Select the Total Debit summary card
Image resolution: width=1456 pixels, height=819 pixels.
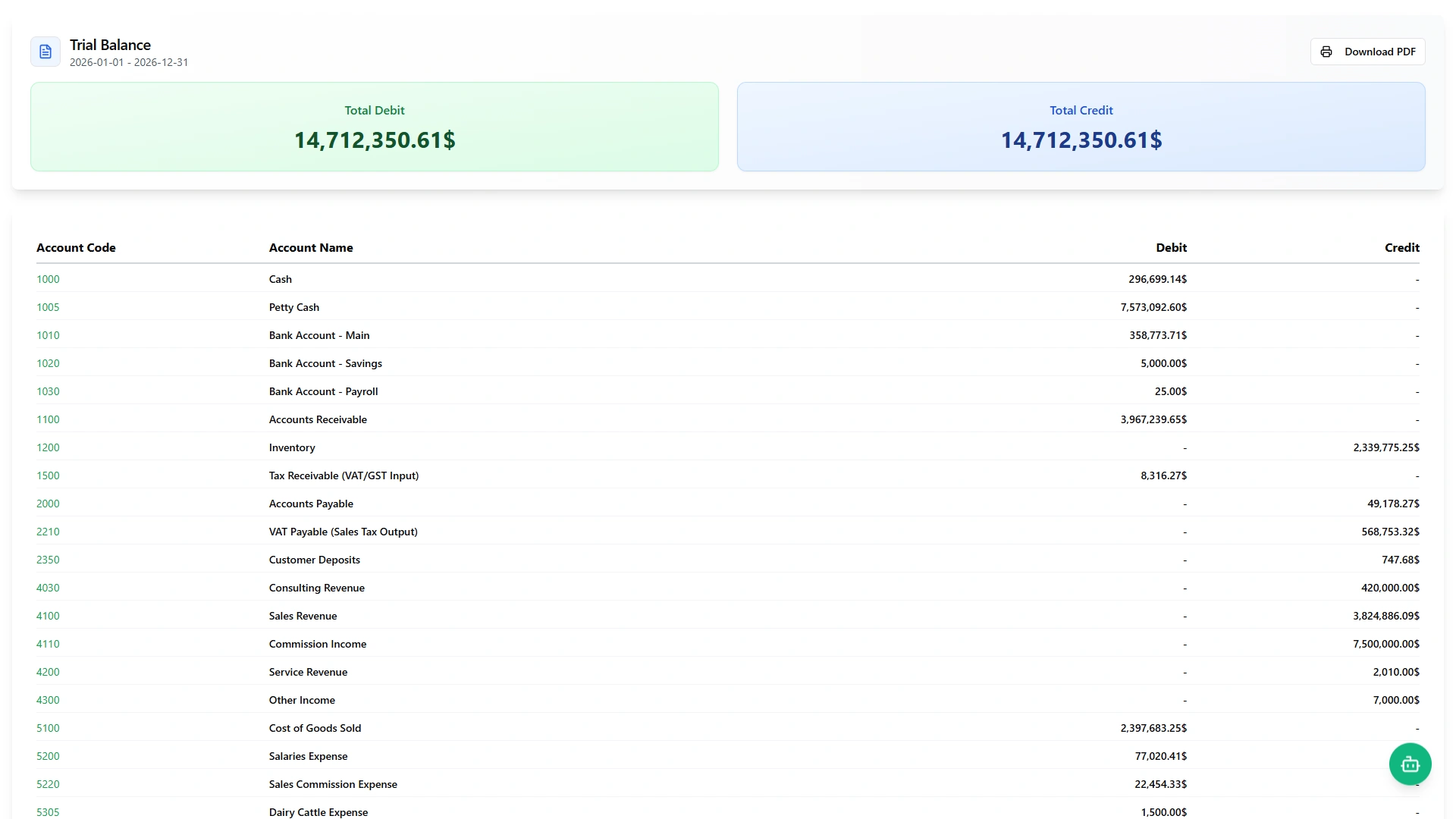pyautogui.click(x=375, y=127)
